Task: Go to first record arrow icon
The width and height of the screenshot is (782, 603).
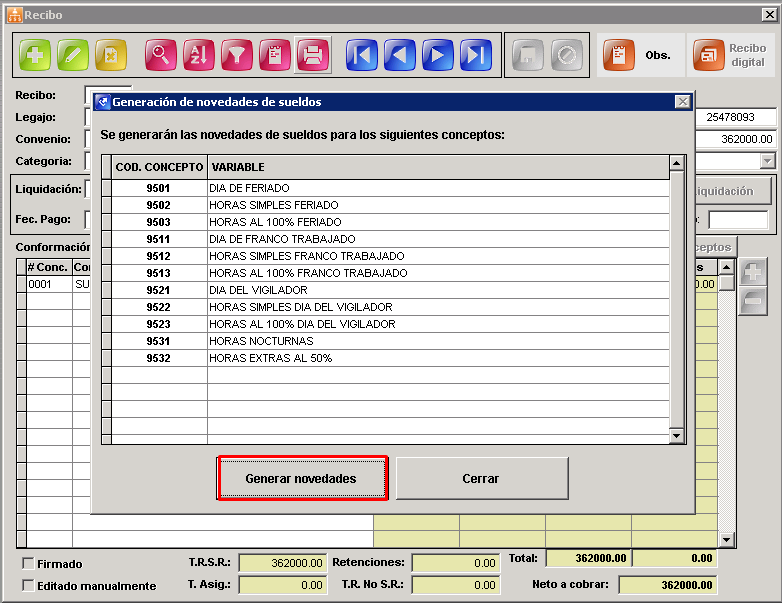Action: 362,55
